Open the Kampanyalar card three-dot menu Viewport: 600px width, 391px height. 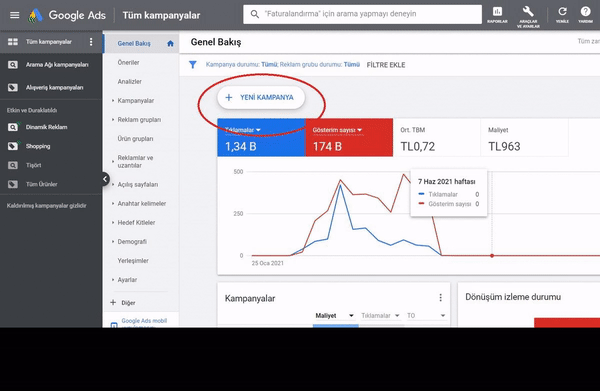tap(440, 297)
